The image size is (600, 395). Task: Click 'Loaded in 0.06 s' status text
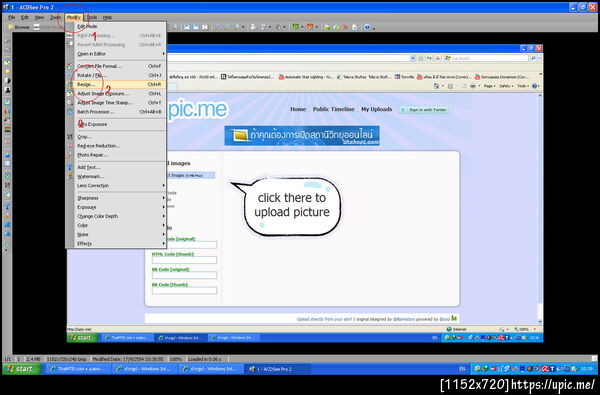pos(205,359)
